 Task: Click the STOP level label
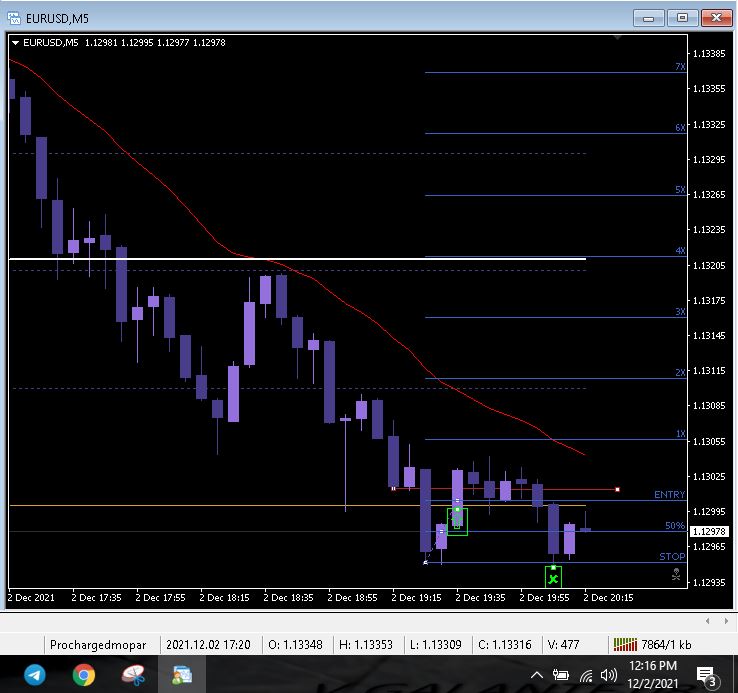pyautogui.click(x=672, y=556)
